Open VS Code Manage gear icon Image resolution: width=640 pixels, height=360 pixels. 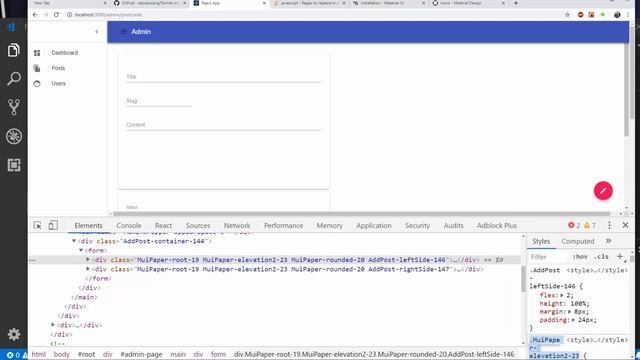[13, 334]
